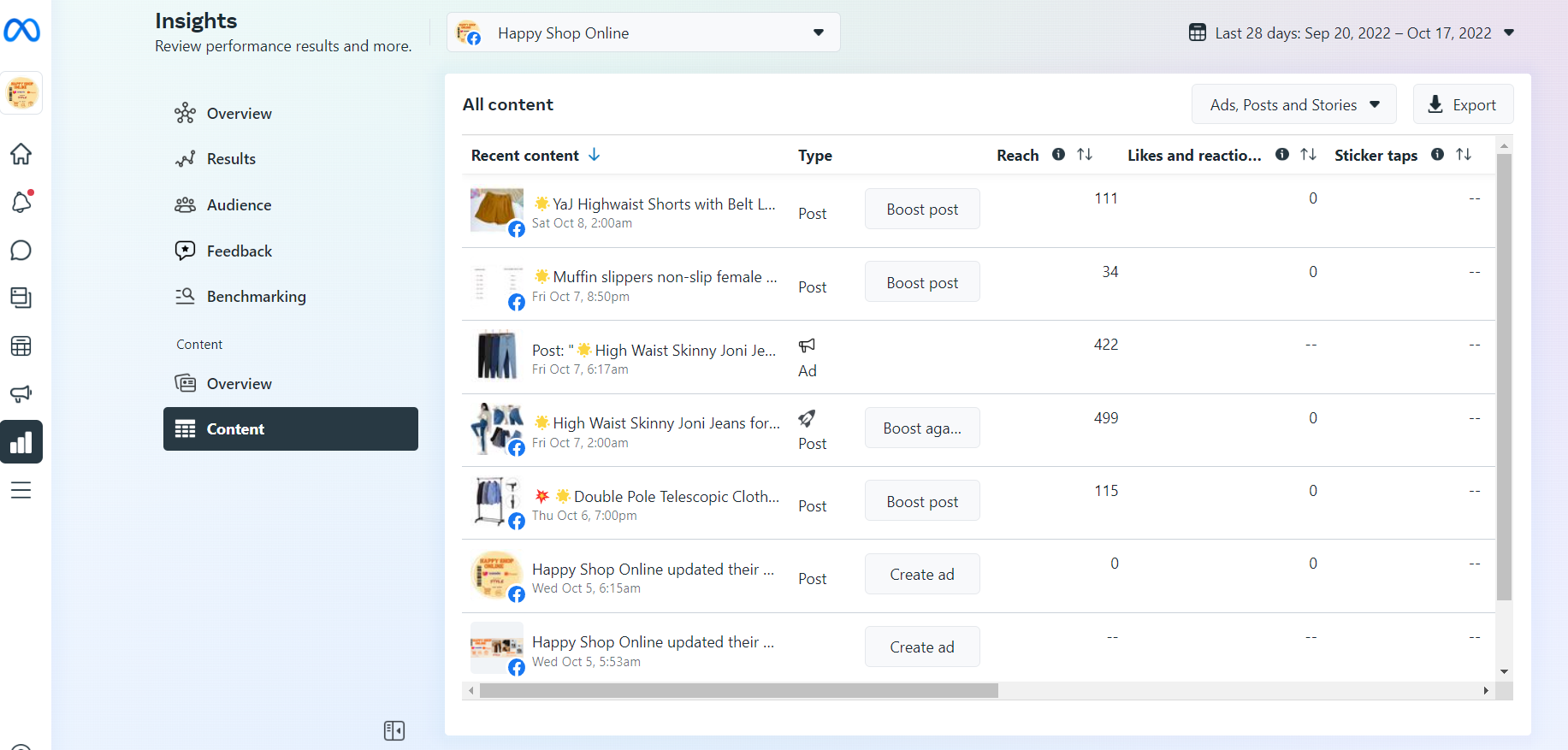Expand the Last 28 days date picker
This screenshot has height=750, width=1568.
tap(1352, 32)
